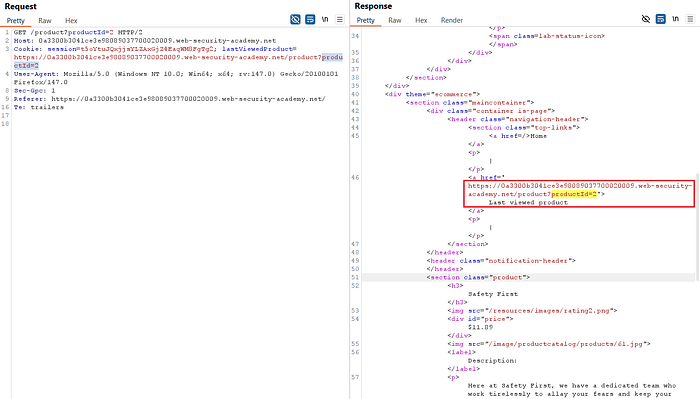
Task: Switch Response view to Raw tab
Action: coord(395,20)
